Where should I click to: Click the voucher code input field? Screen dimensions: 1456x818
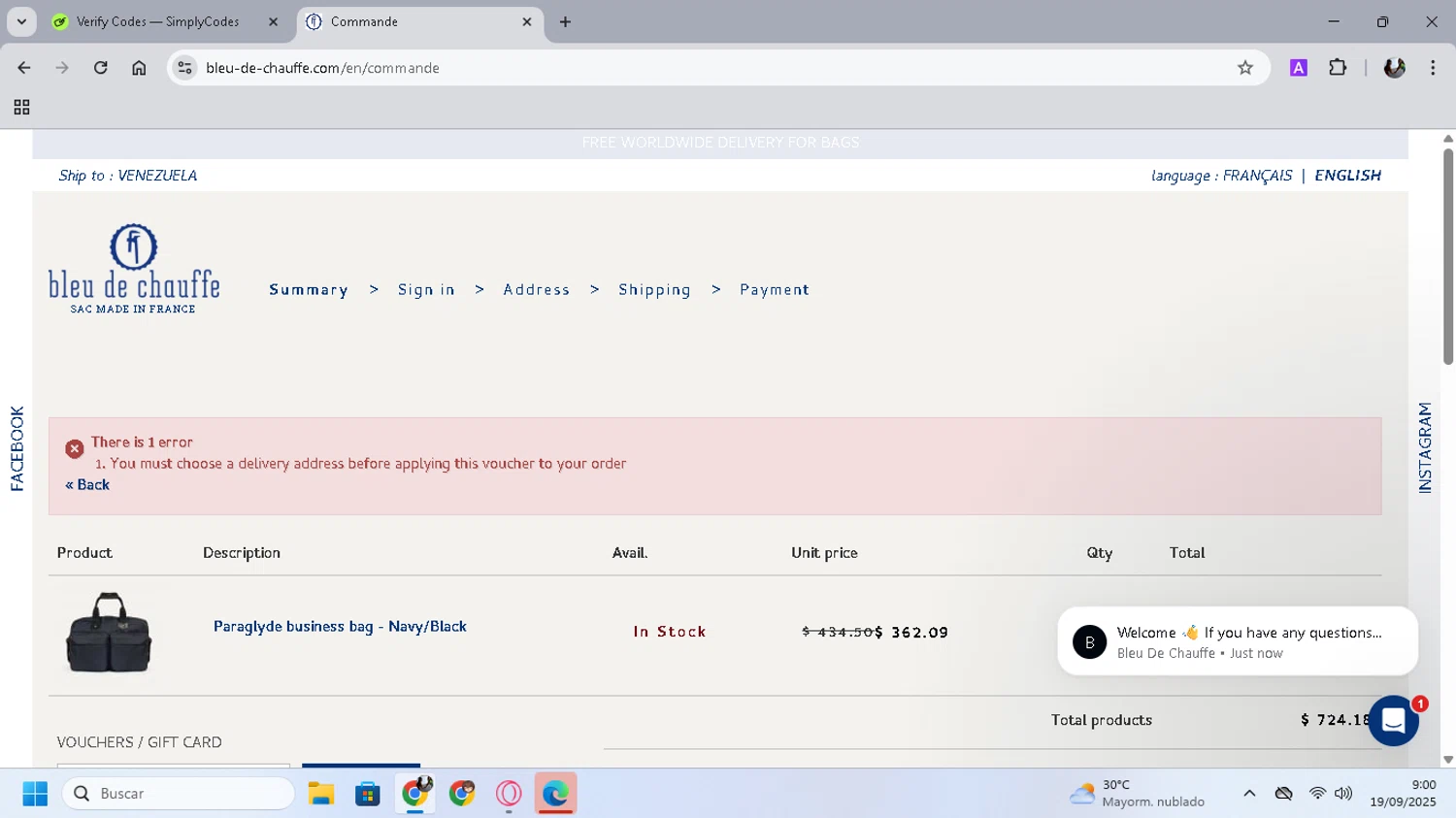174,767
